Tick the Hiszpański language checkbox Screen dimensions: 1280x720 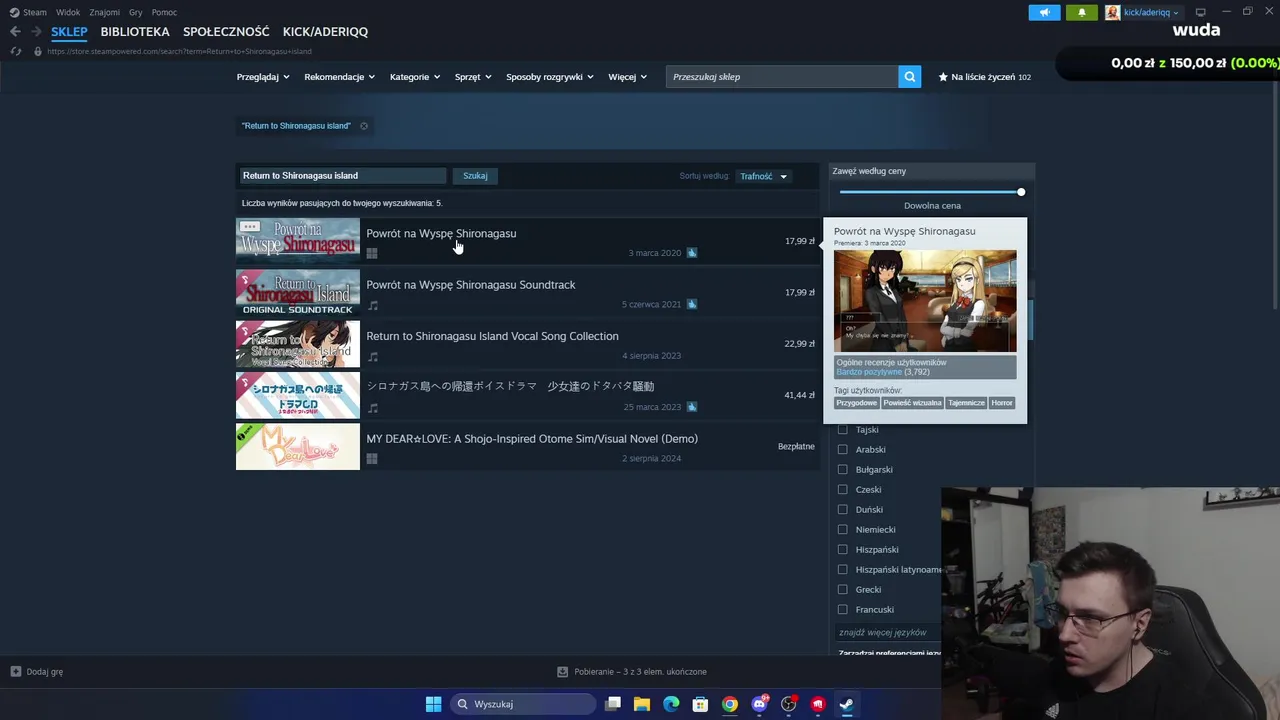[x=842, y=550]
